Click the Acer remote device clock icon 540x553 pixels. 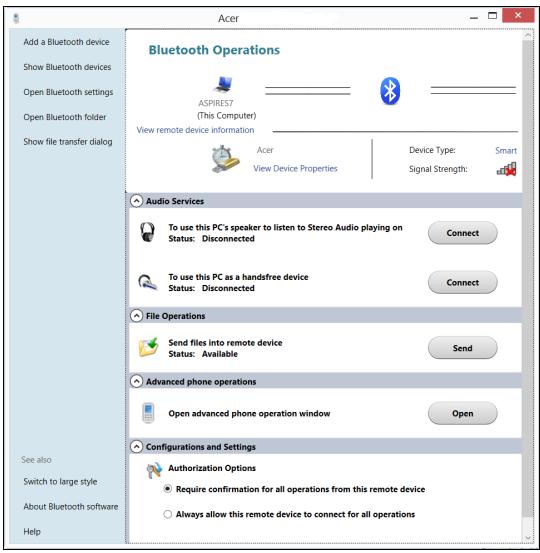click(x=225, y=159)
